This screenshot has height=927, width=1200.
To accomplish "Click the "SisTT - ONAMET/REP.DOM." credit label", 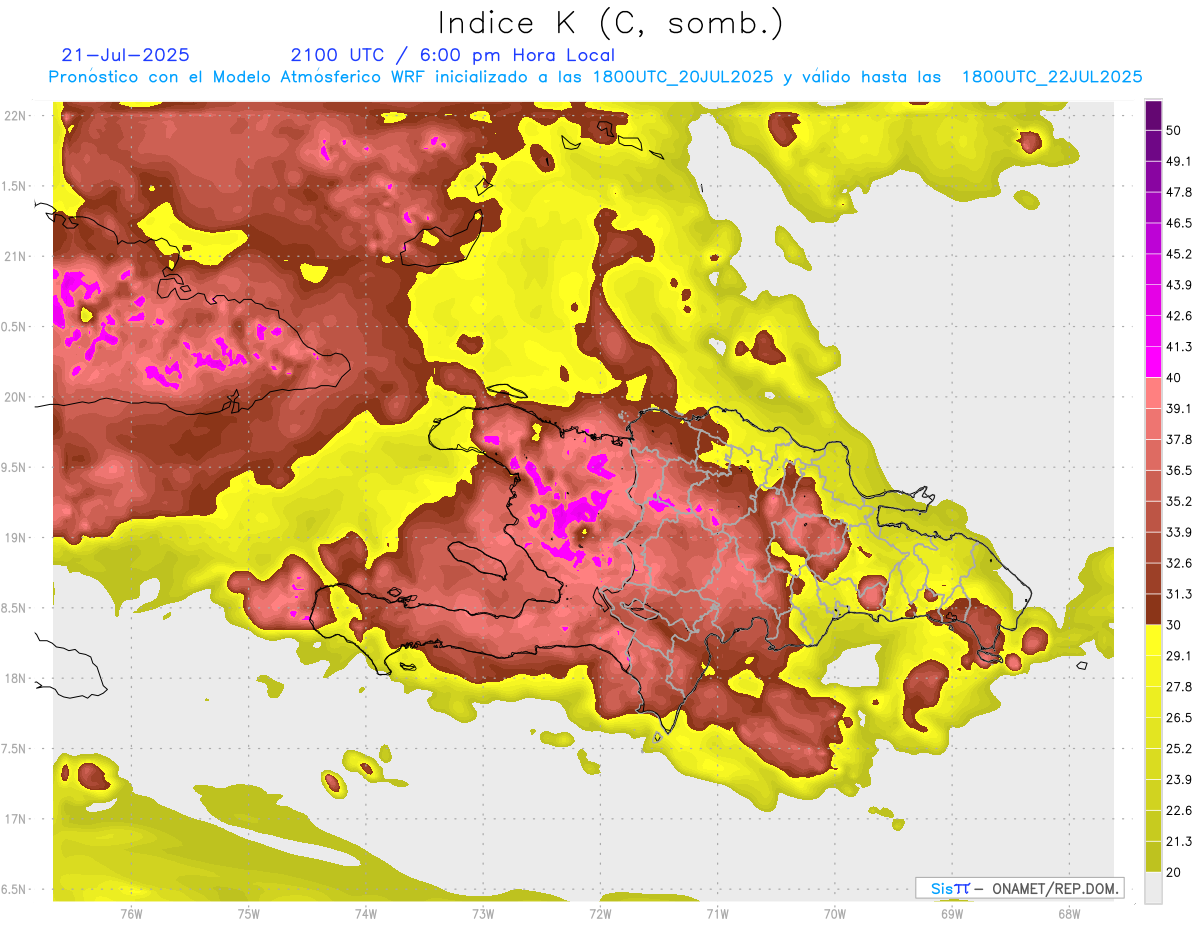I will pyautogui.click(x=1019, y=887).
